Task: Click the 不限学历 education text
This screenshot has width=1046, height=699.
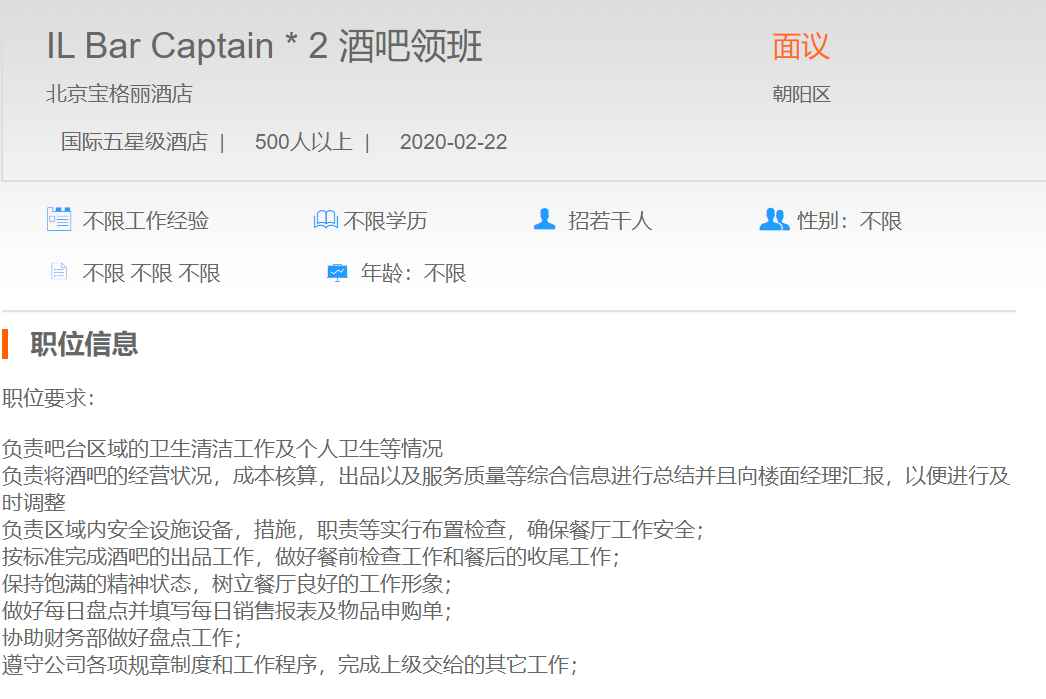Action: tap(385, 221)
